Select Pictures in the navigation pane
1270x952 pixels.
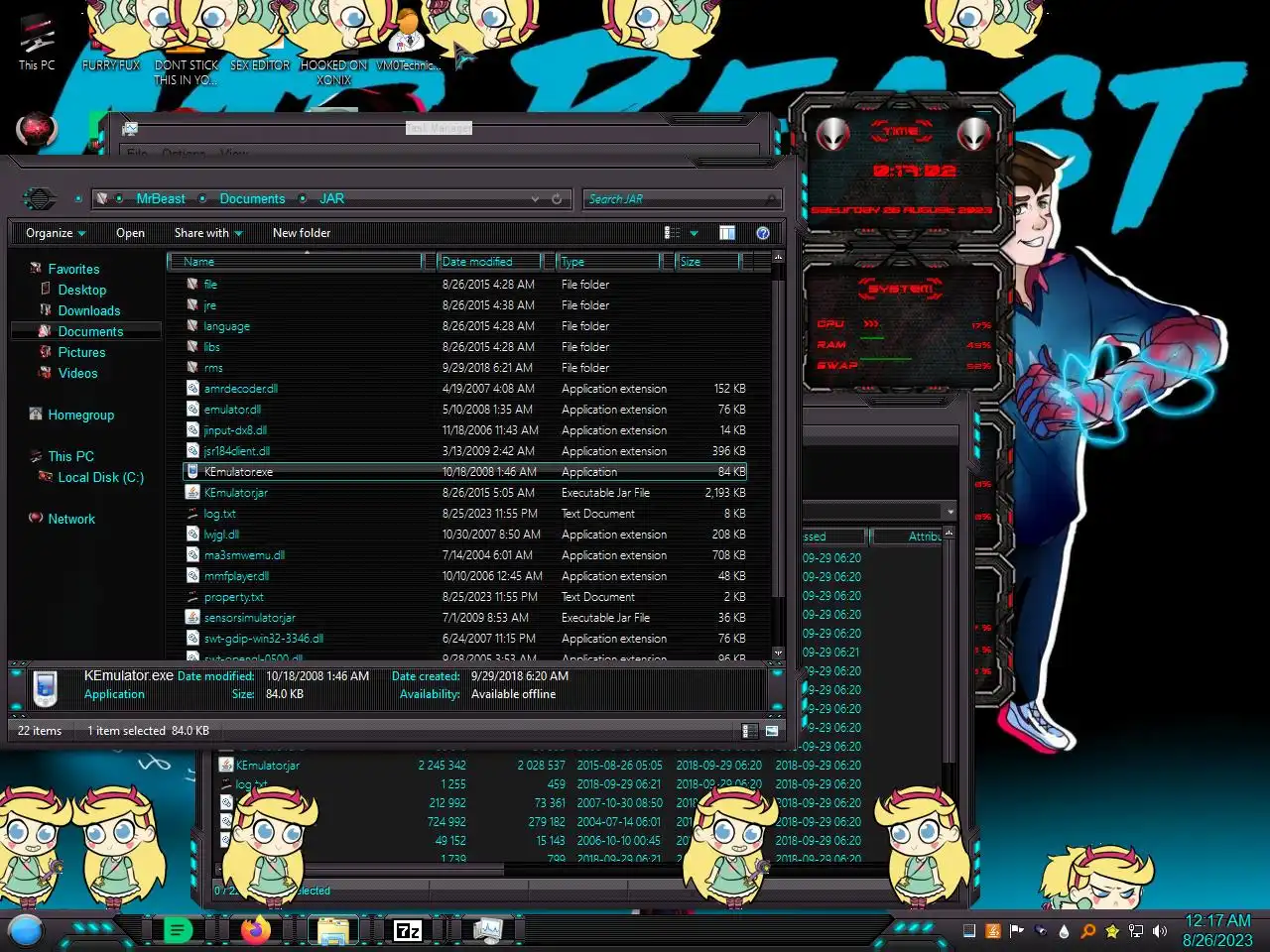point(81,353)
